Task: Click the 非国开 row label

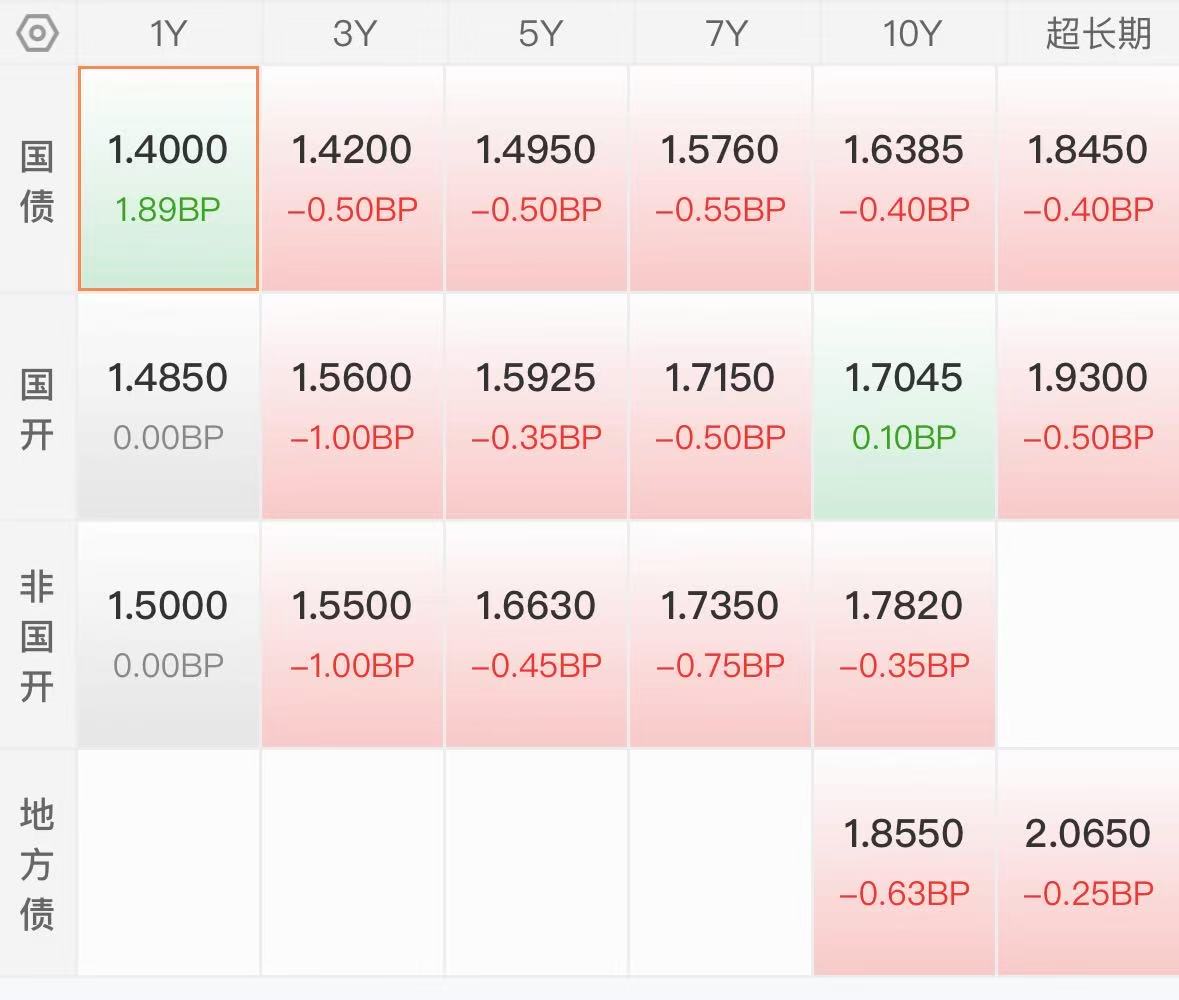Action: [37, 636]
